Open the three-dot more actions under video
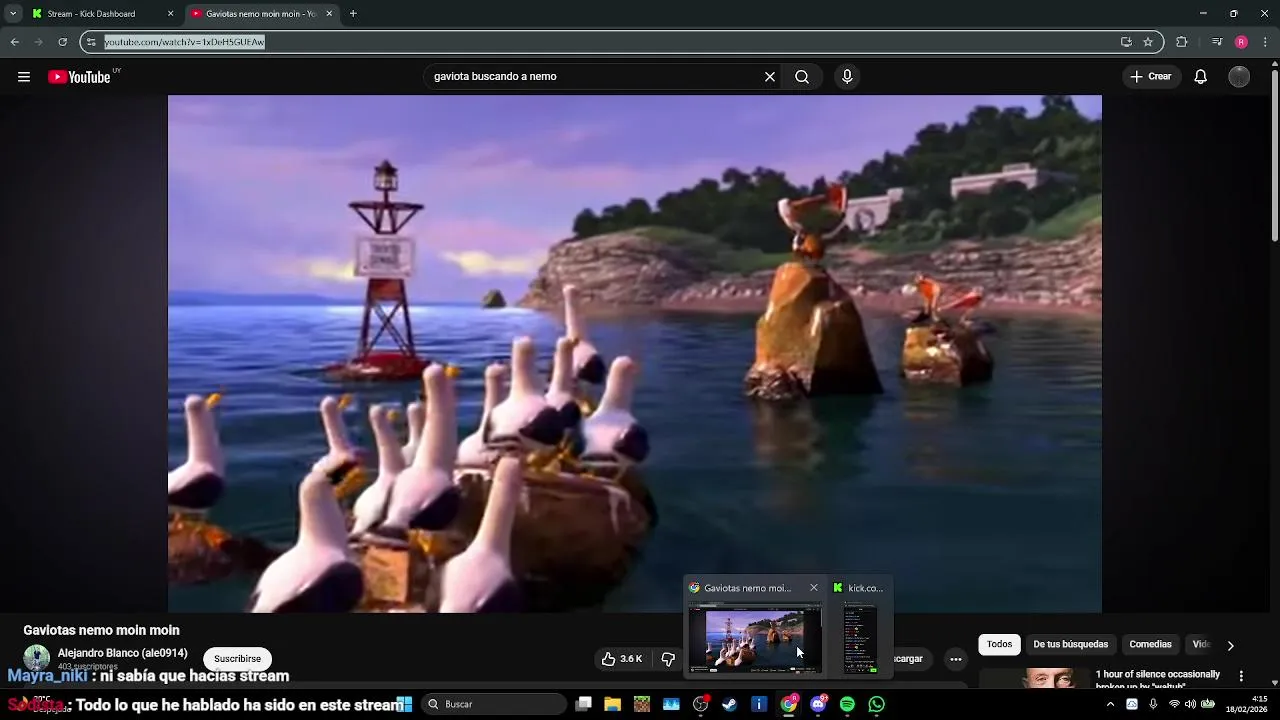 point(956,659)
